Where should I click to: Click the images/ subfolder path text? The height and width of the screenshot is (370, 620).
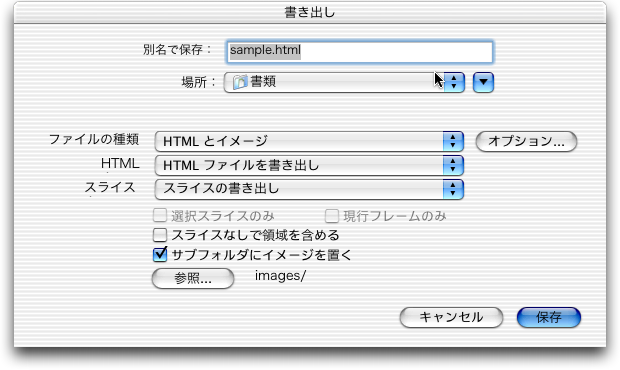[x=280, y=276]
